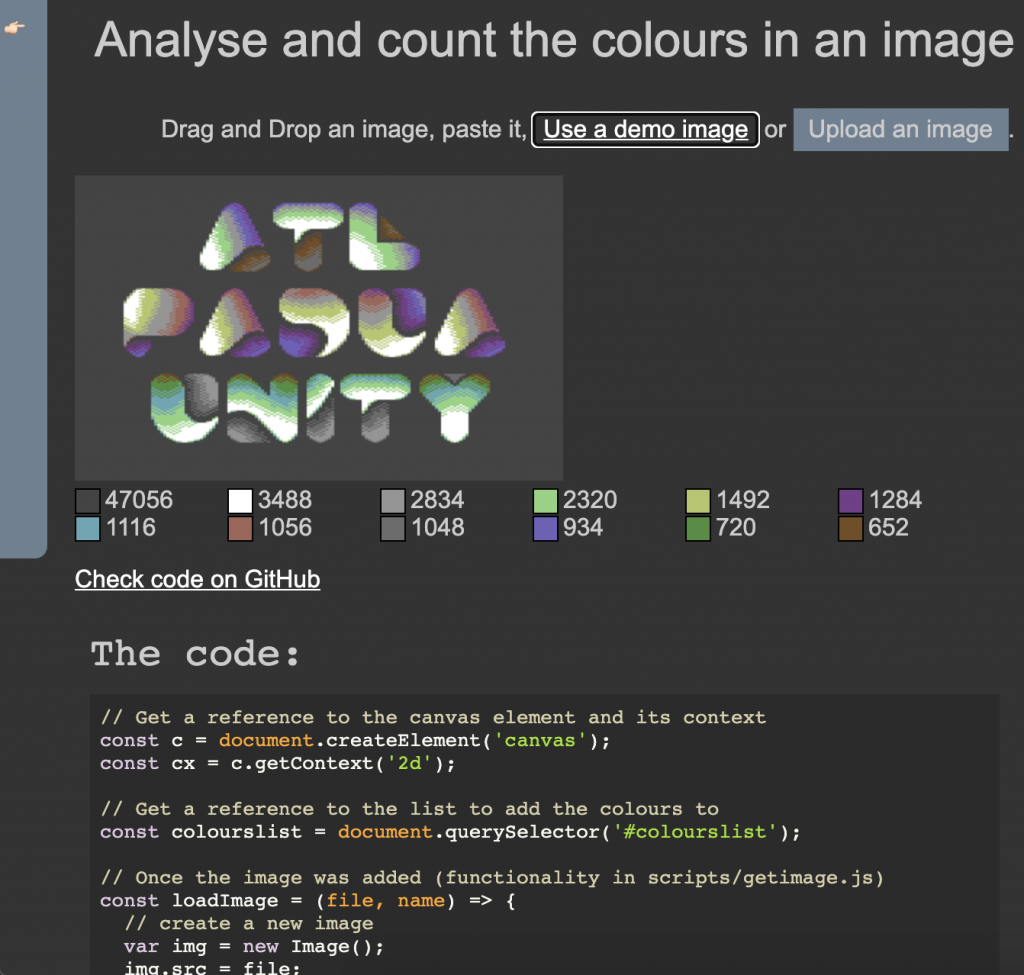Click code line 'const cx = c.getContext'
This screenshot has height=975, width=1024.
278,763
